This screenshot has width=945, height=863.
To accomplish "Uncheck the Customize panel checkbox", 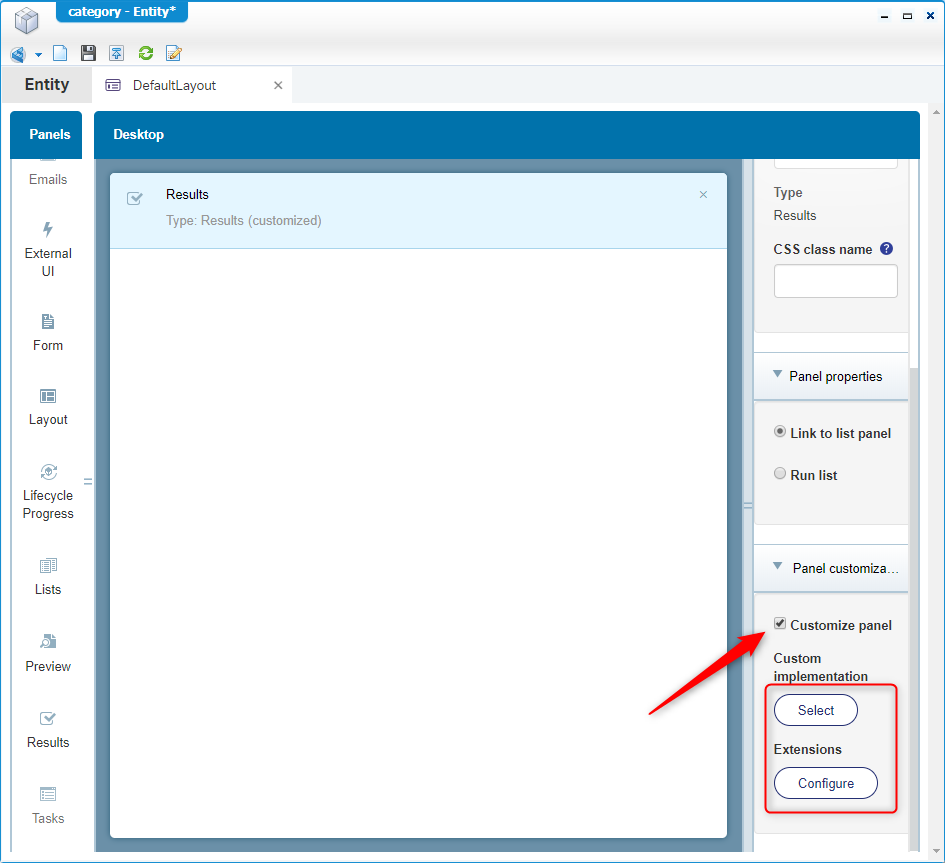I will click(x=780, y=624).
